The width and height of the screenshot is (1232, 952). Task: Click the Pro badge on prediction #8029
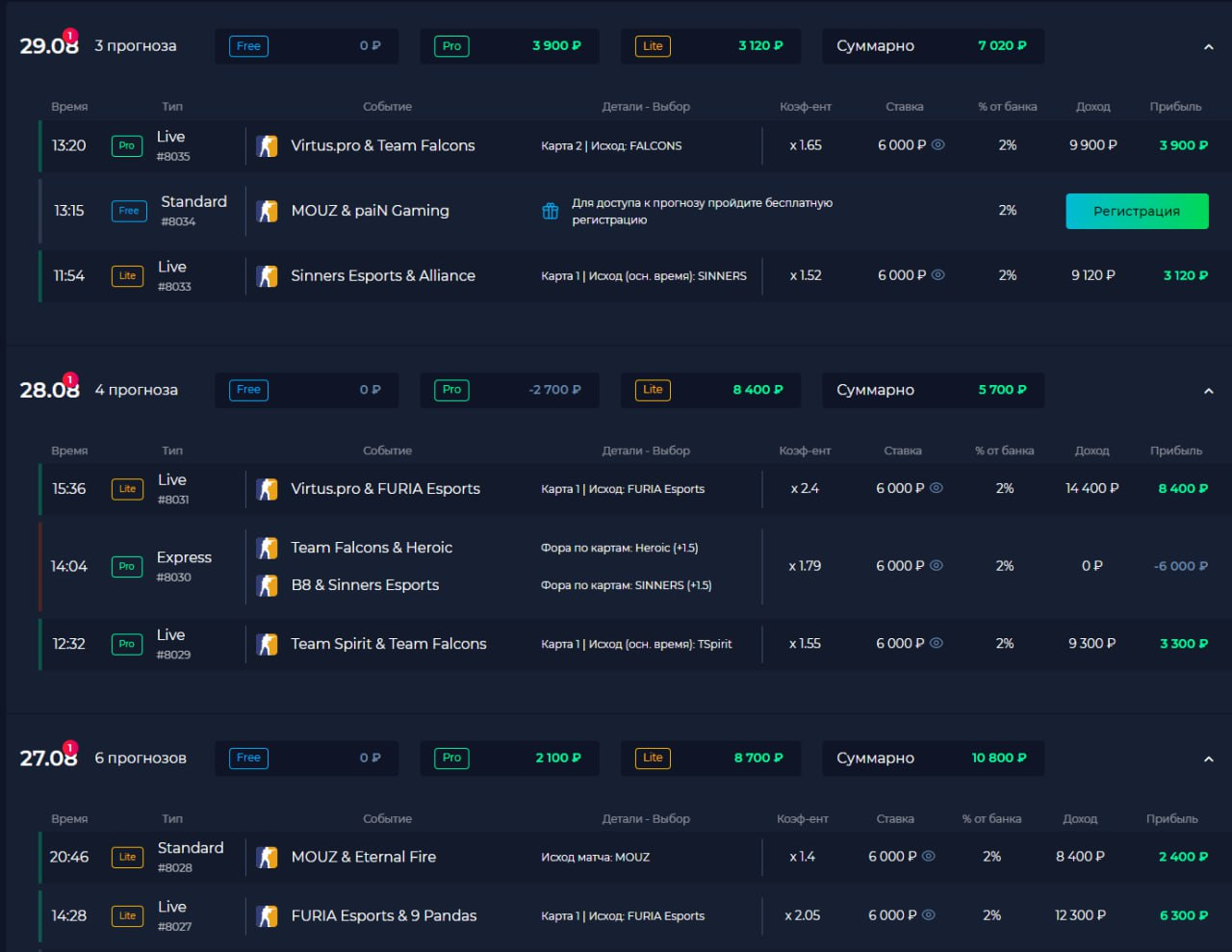coord(127,644)
